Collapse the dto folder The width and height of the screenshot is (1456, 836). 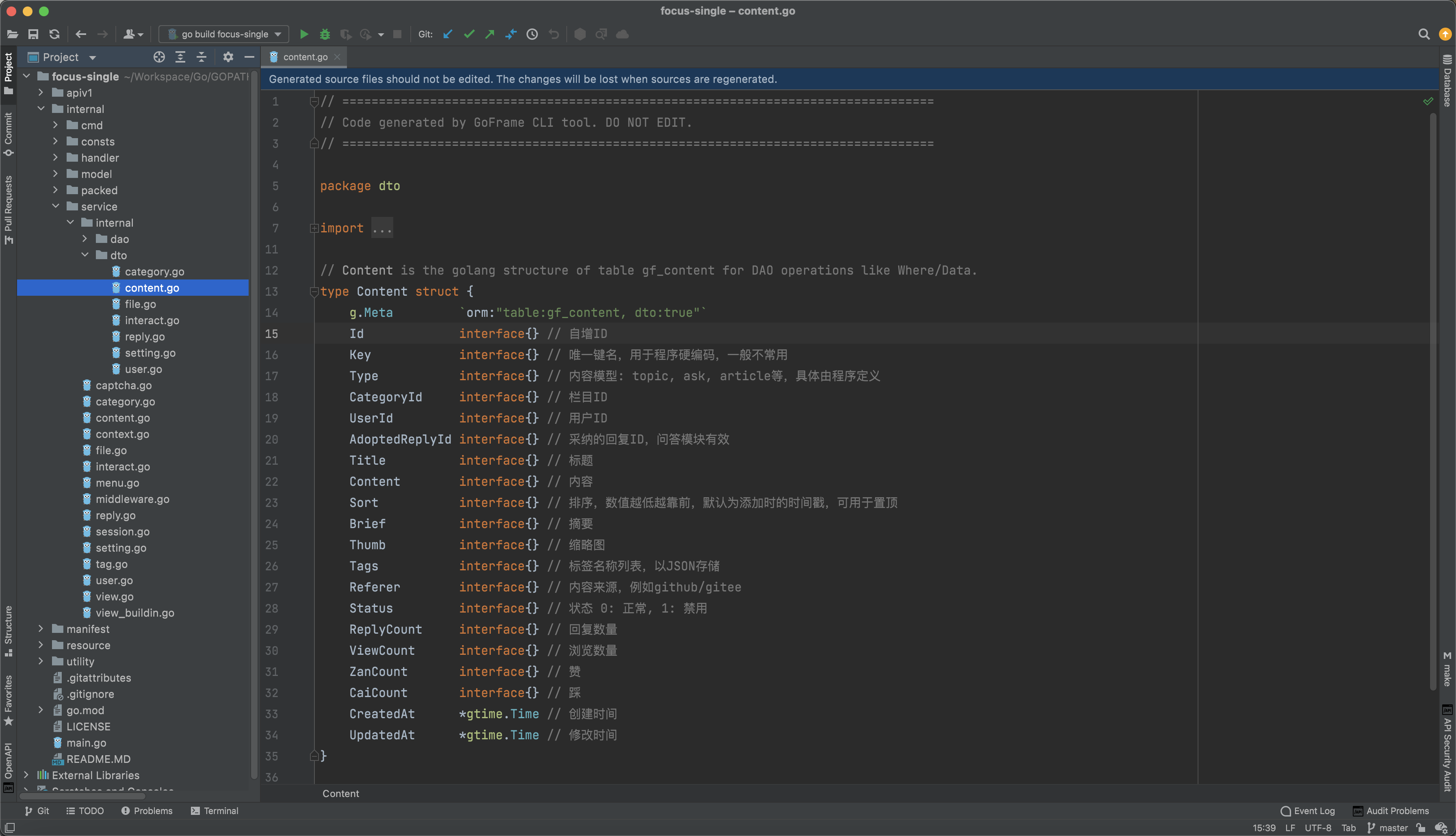pyautogui.click(x=85, y=255)
